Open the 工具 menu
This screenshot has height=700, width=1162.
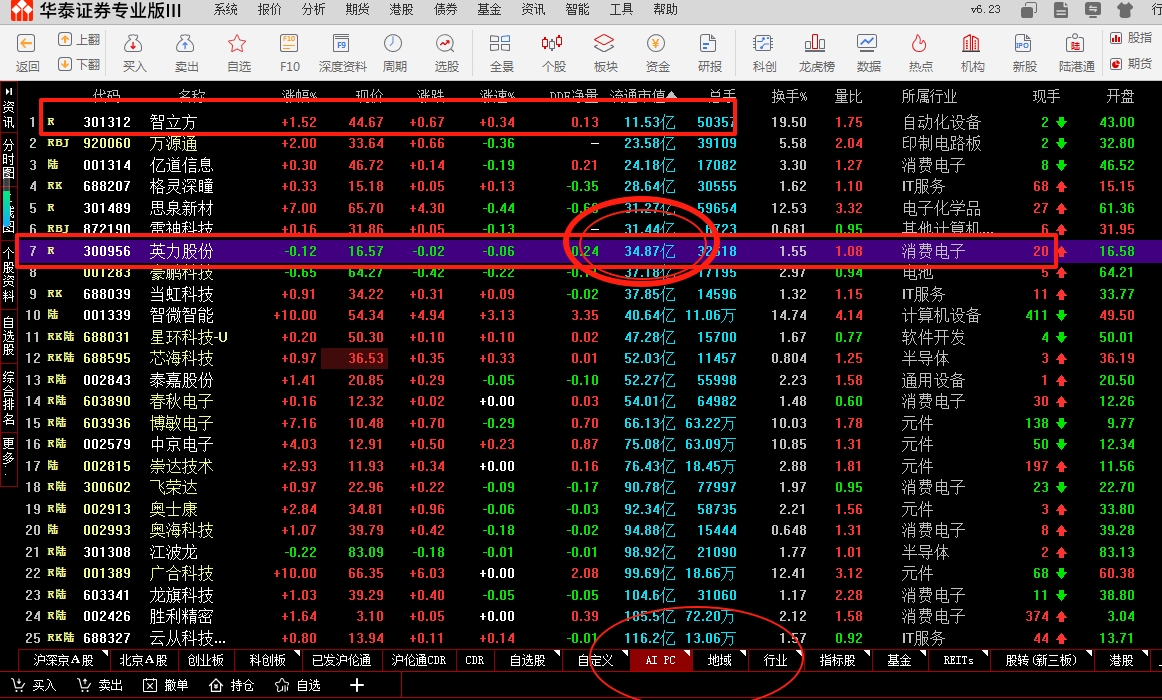pos(621,10)
